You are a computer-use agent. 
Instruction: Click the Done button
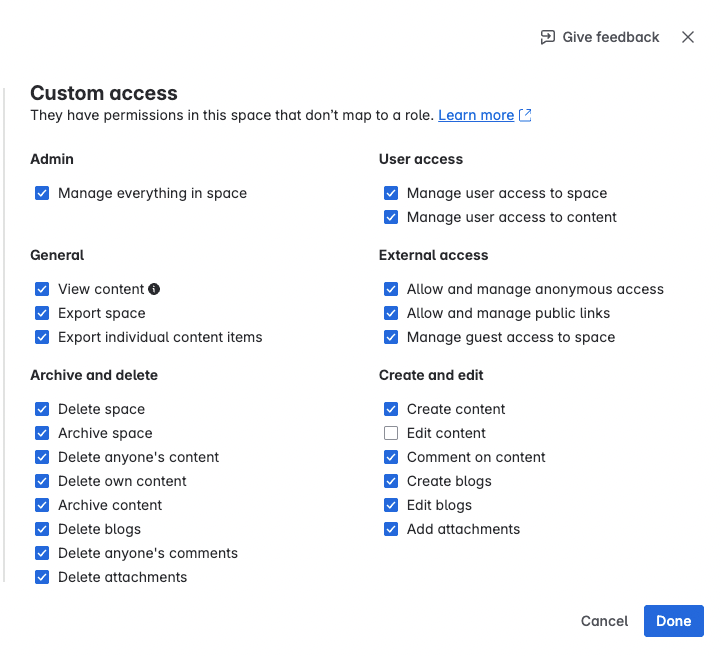click(674, 621)
